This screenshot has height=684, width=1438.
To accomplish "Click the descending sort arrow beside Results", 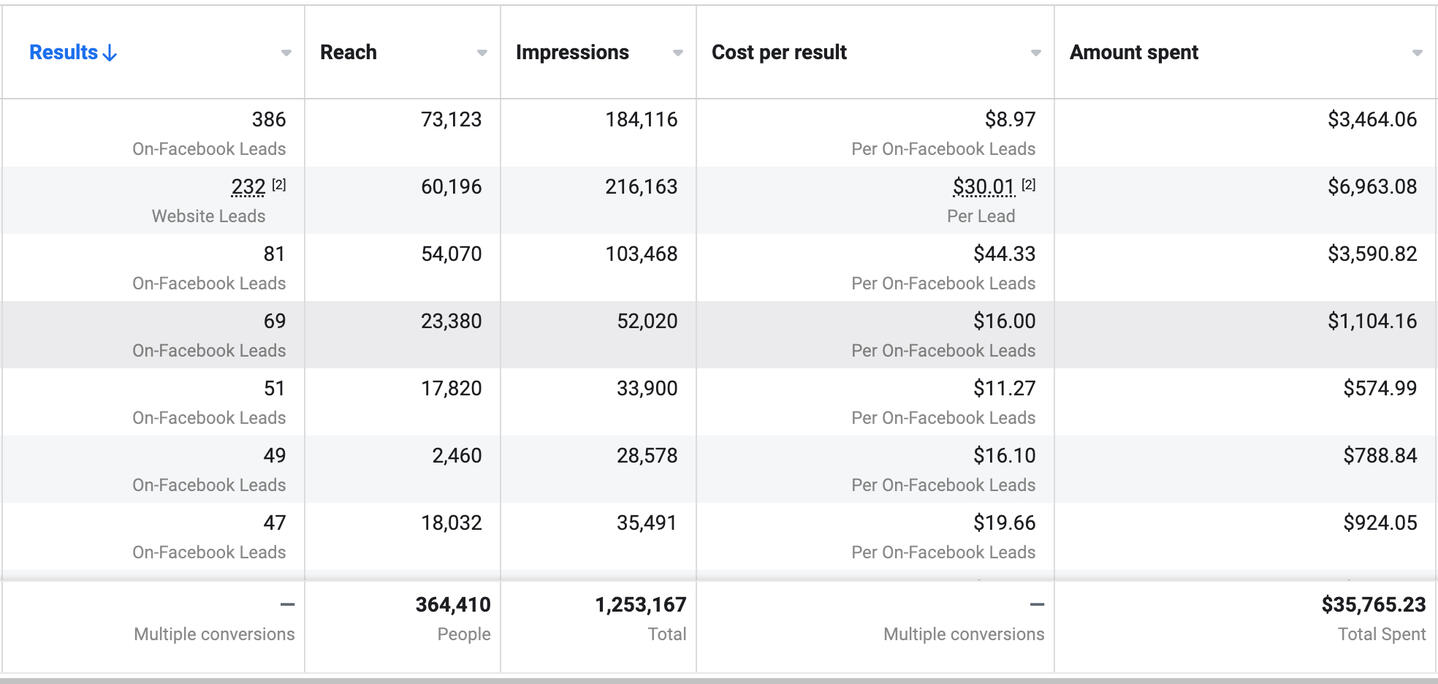I will 110,53.
